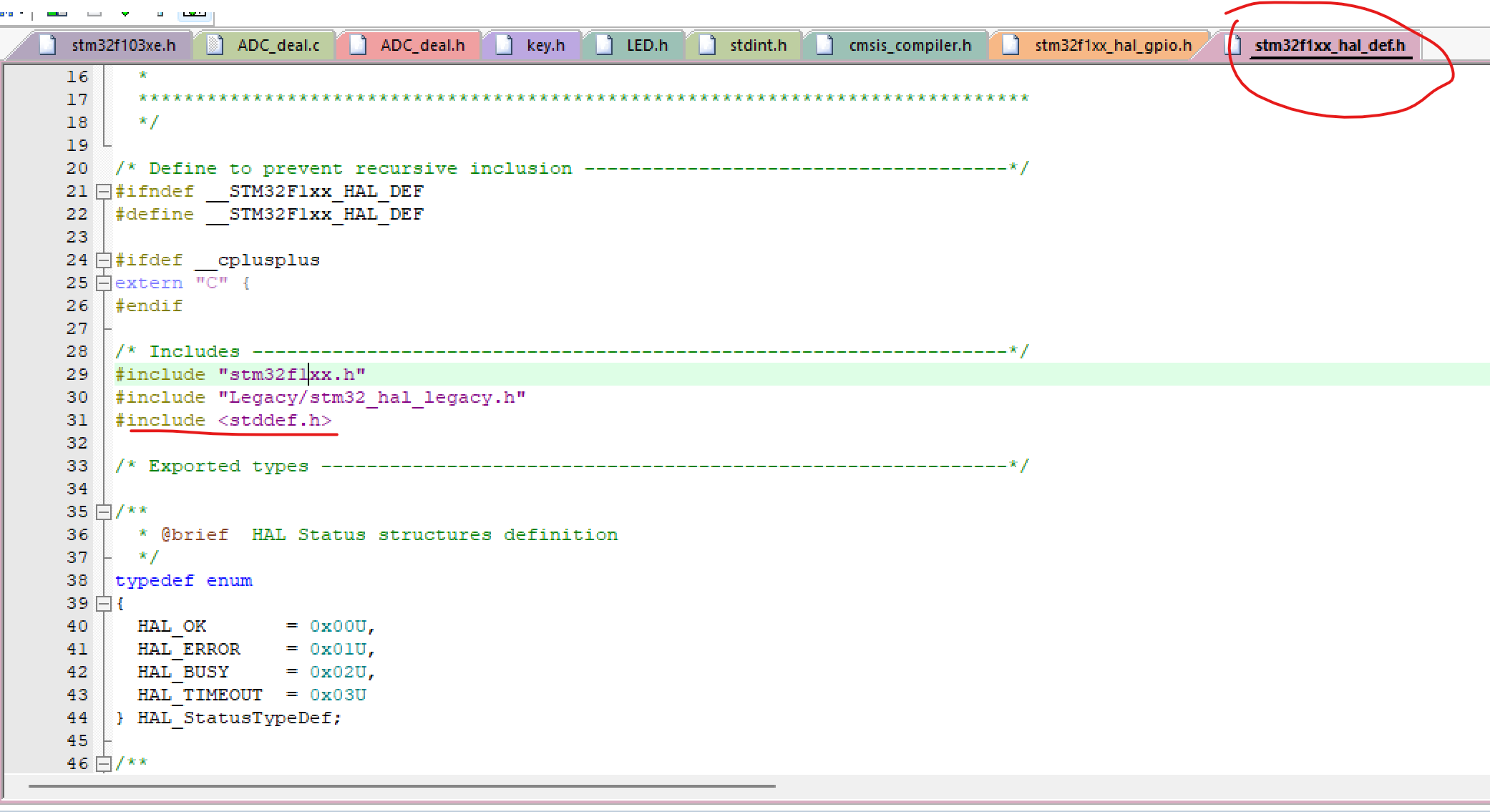Click the file icon on key.h tab
Viewport: 1490px width, 812px height.
504,45
